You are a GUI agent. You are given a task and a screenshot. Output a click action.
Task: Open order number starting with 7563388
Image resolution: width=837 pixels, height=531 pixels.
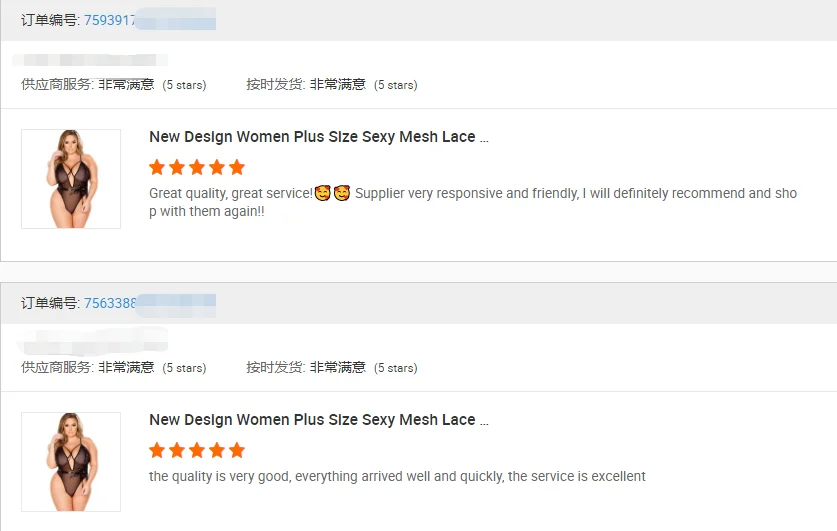pyautogui.click(x=110, y=303)
